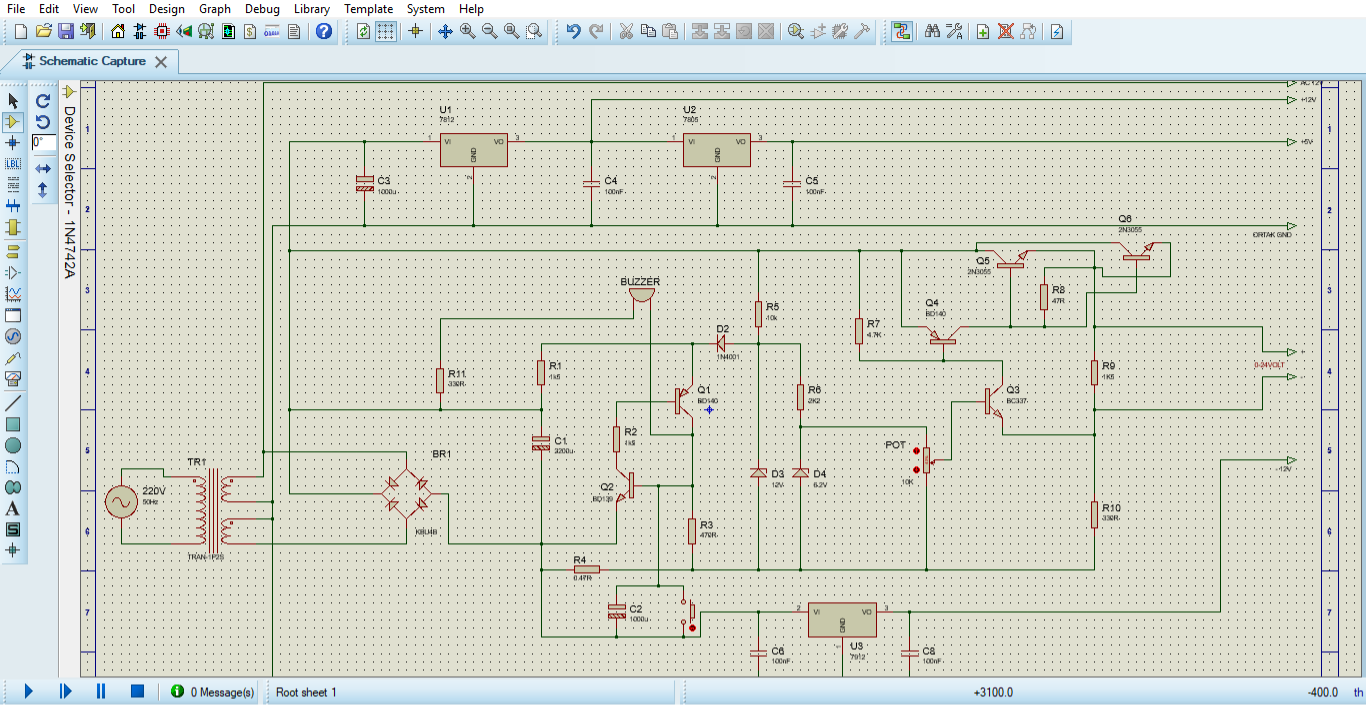Open a project with the folder icon

(x=44, y=31)
